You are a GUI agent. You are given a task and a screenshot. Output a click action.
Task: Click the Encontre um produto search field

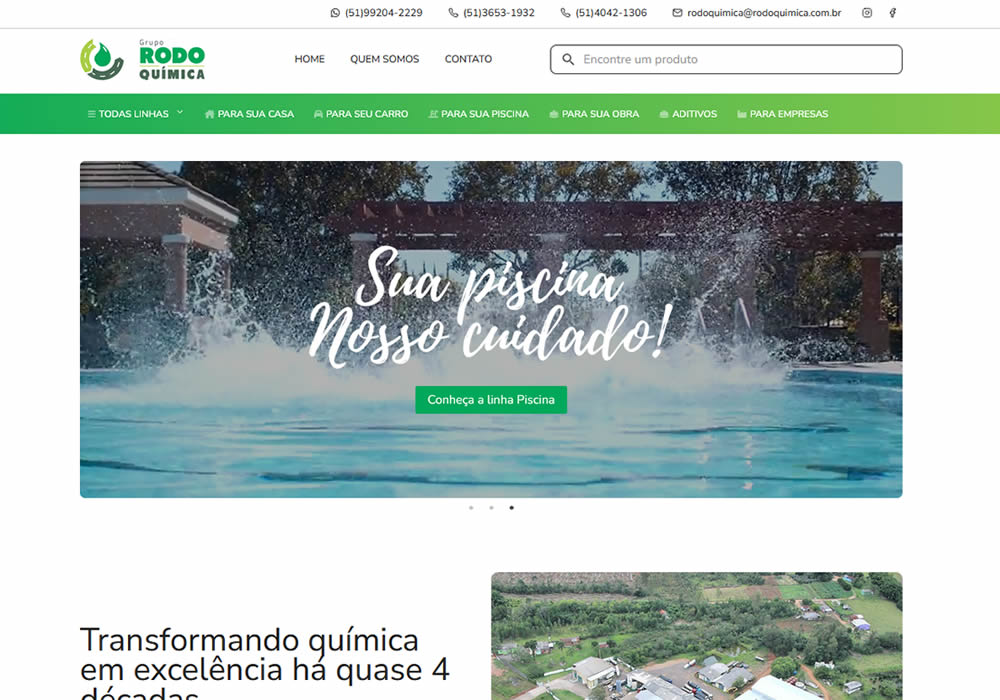pyautogui.click(x=726, y=59)
